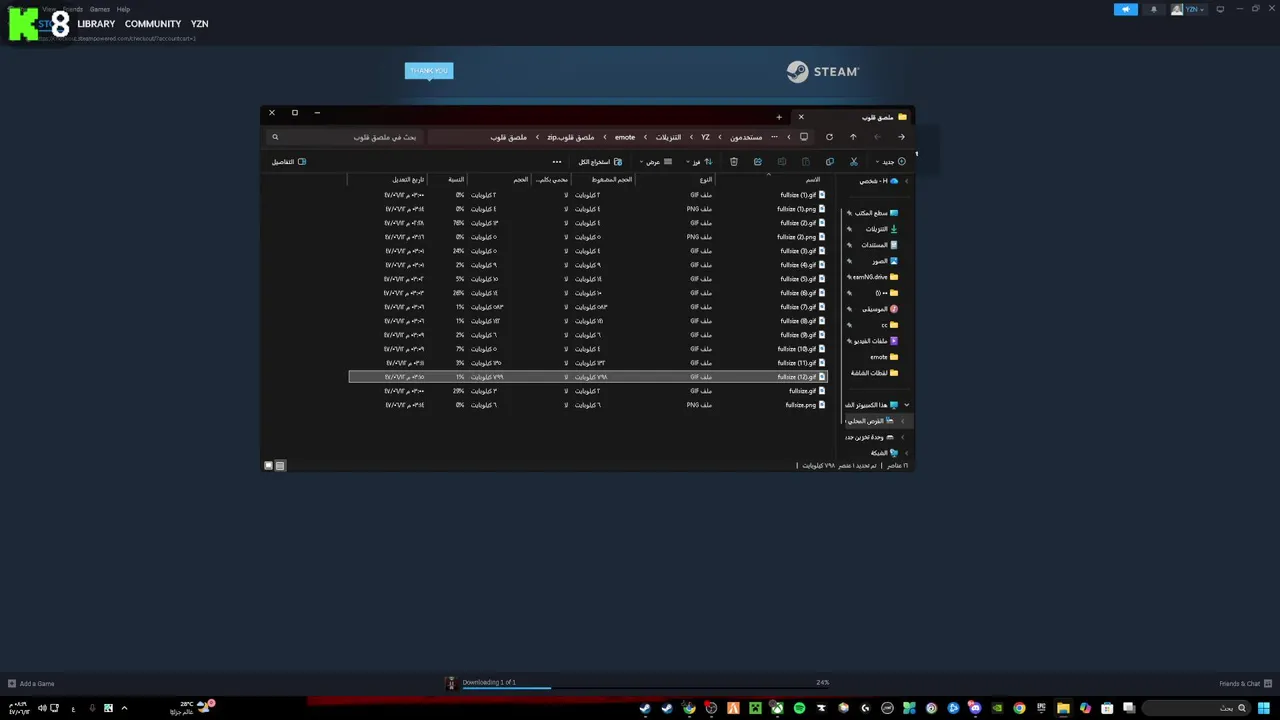The width and height of the screenshot is (1280, 720).
Task: Click YZ in the breadcrumb path
Action: [705, 137]
